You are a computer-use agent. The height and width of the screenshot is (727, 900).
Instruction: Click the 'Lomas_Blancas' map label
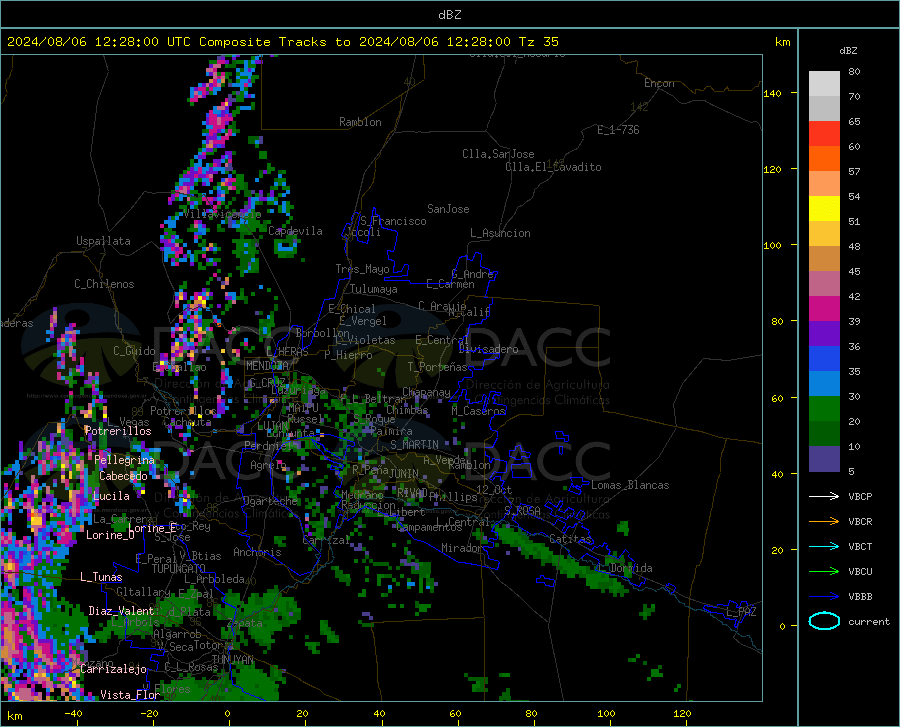630,485
